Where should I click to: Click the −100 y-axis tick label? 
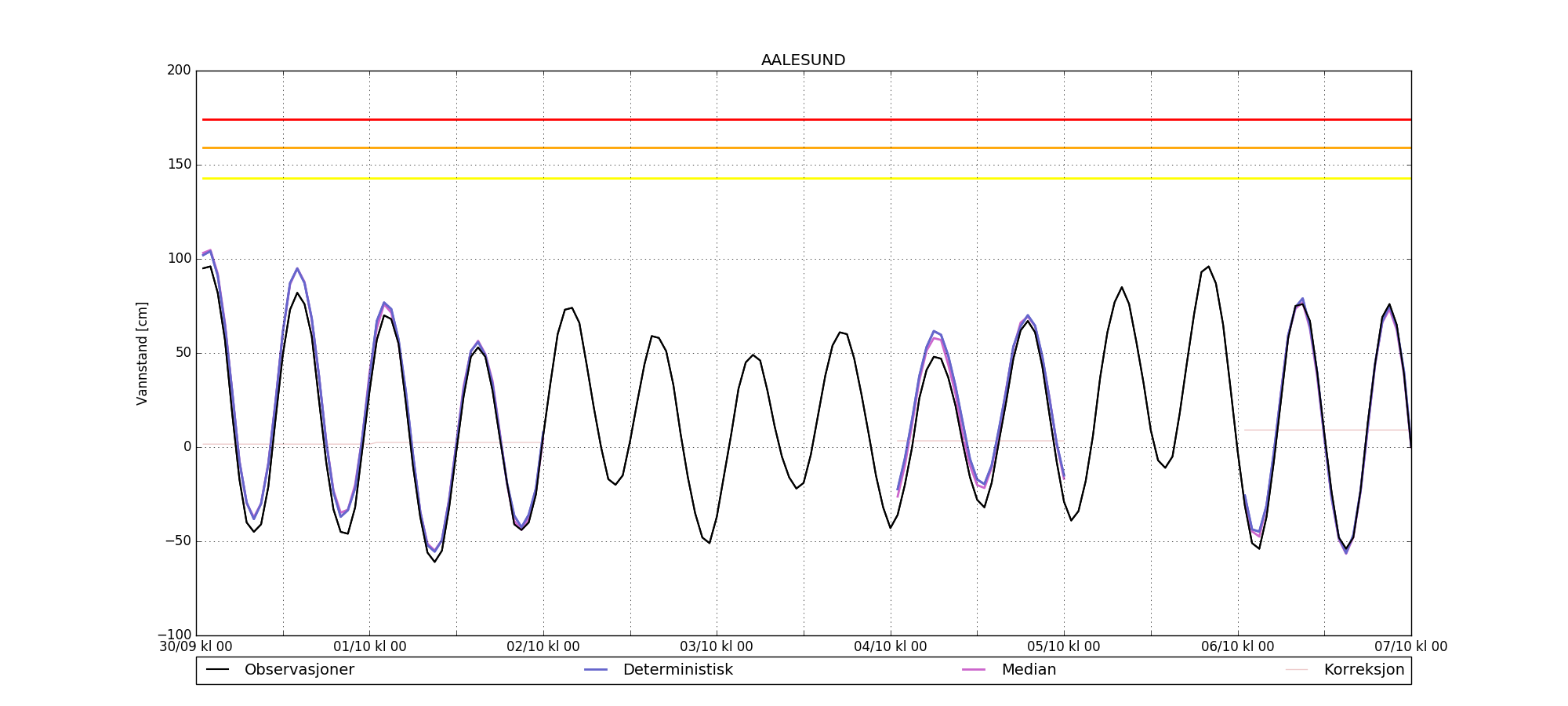tap(174, 635)
